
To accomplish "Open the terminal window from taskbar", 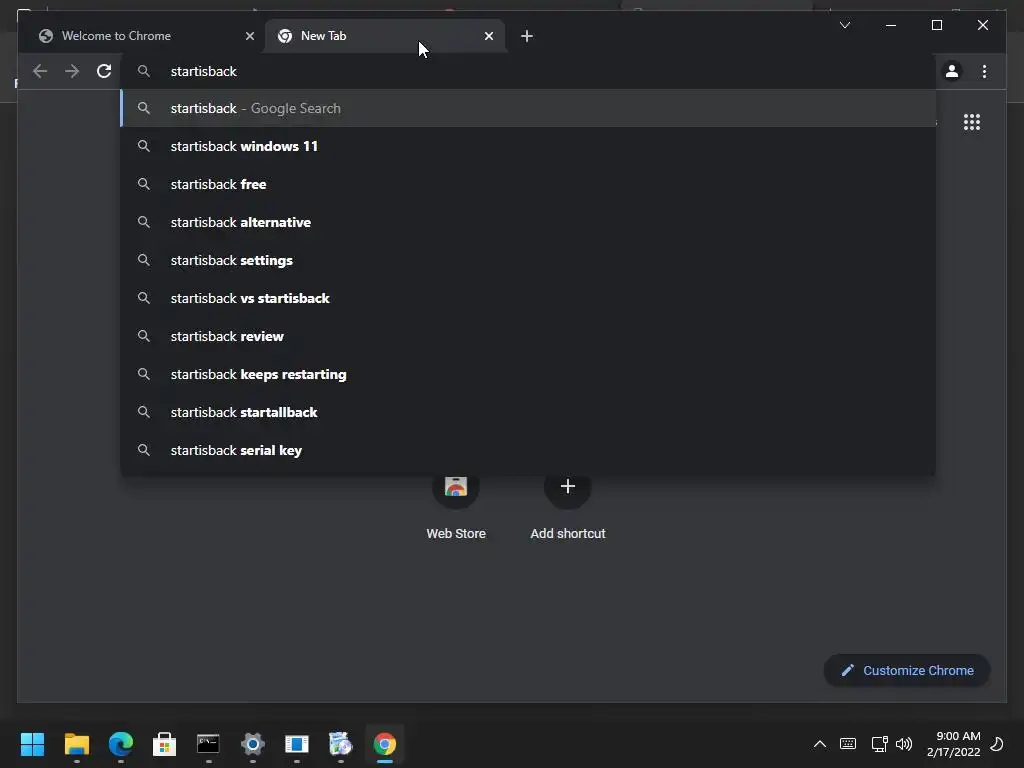I will 208,744.
